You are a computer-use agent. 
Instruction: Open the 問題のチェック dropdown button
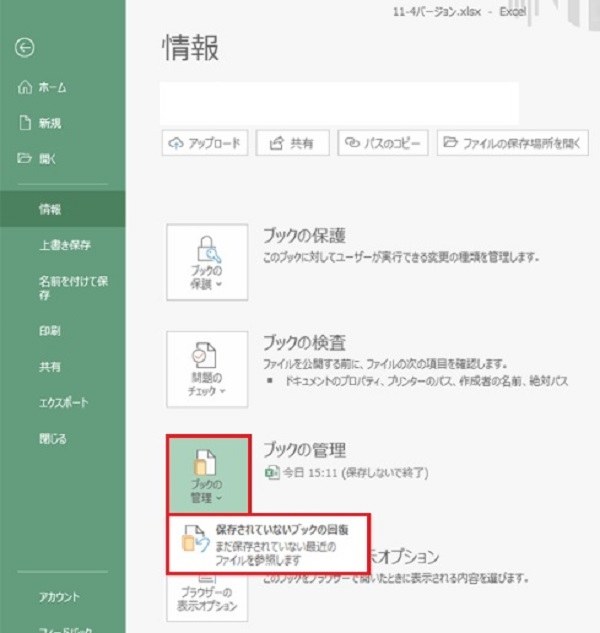(207, 369)
